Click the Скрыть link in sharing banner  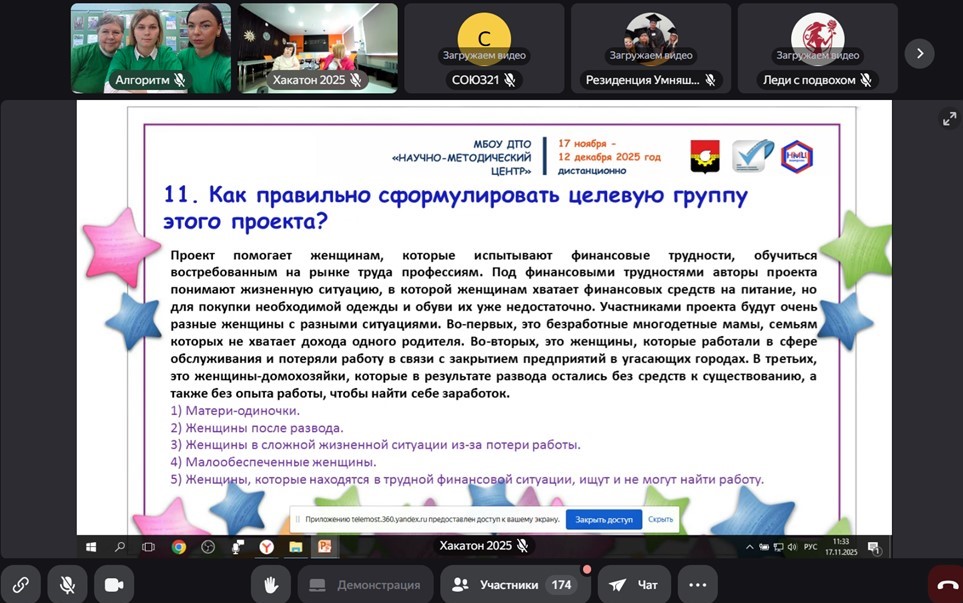point(660,520)
